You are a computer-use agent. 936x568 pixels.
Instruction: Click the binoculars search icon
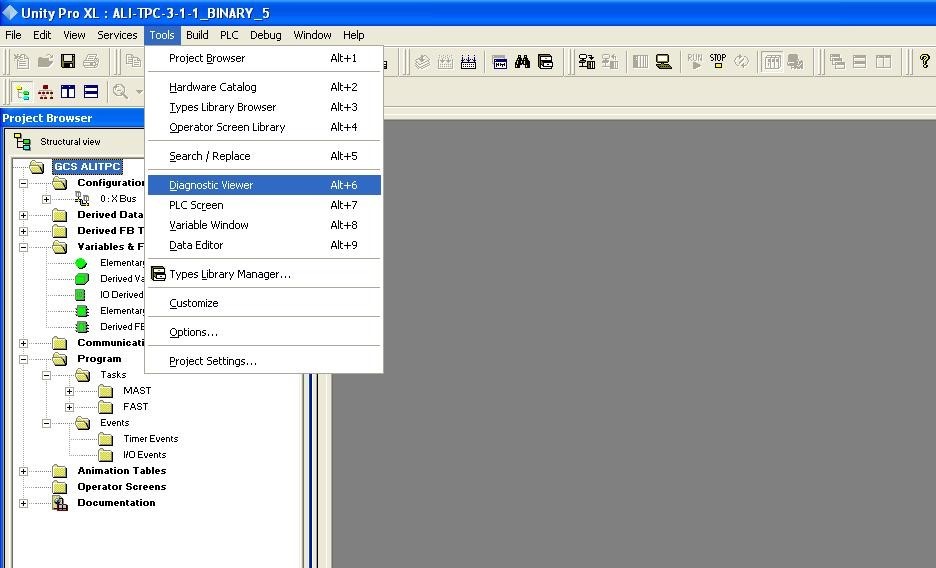522,61
